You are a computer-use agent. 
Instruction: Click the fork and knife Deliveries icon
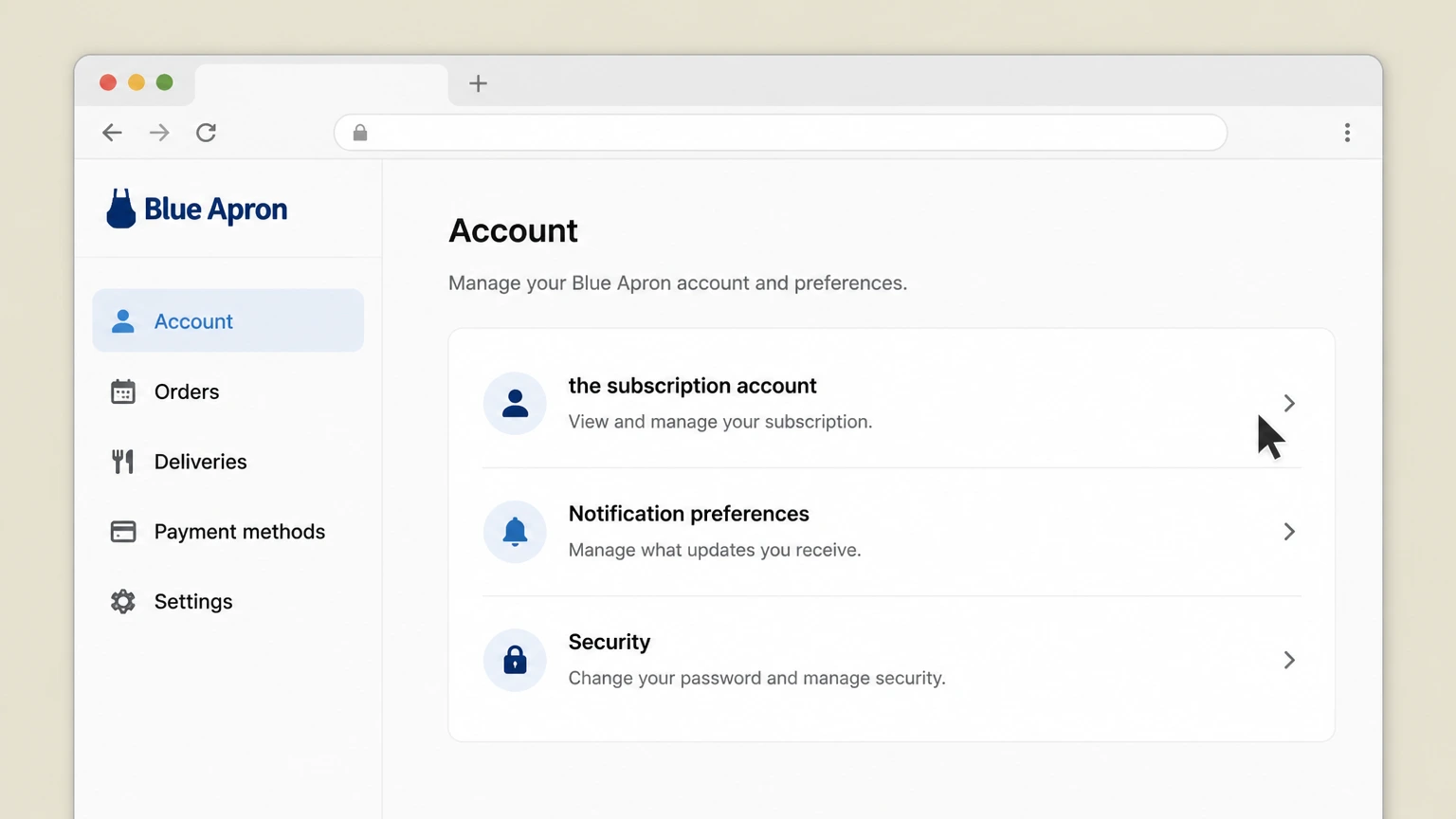pos(123,462)
